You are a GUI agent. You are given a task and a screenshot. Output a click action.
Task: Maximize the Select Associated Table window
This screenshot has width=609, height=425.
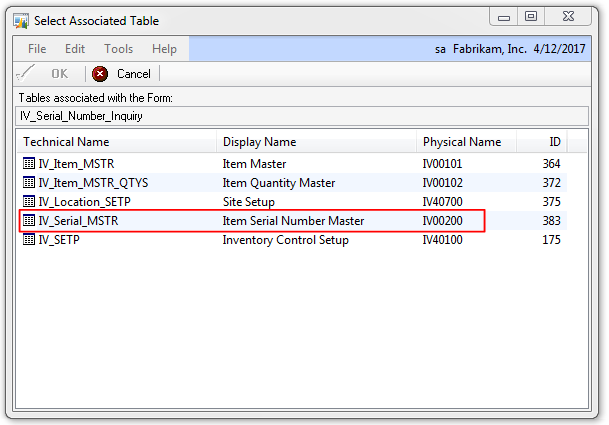point(531,16)
